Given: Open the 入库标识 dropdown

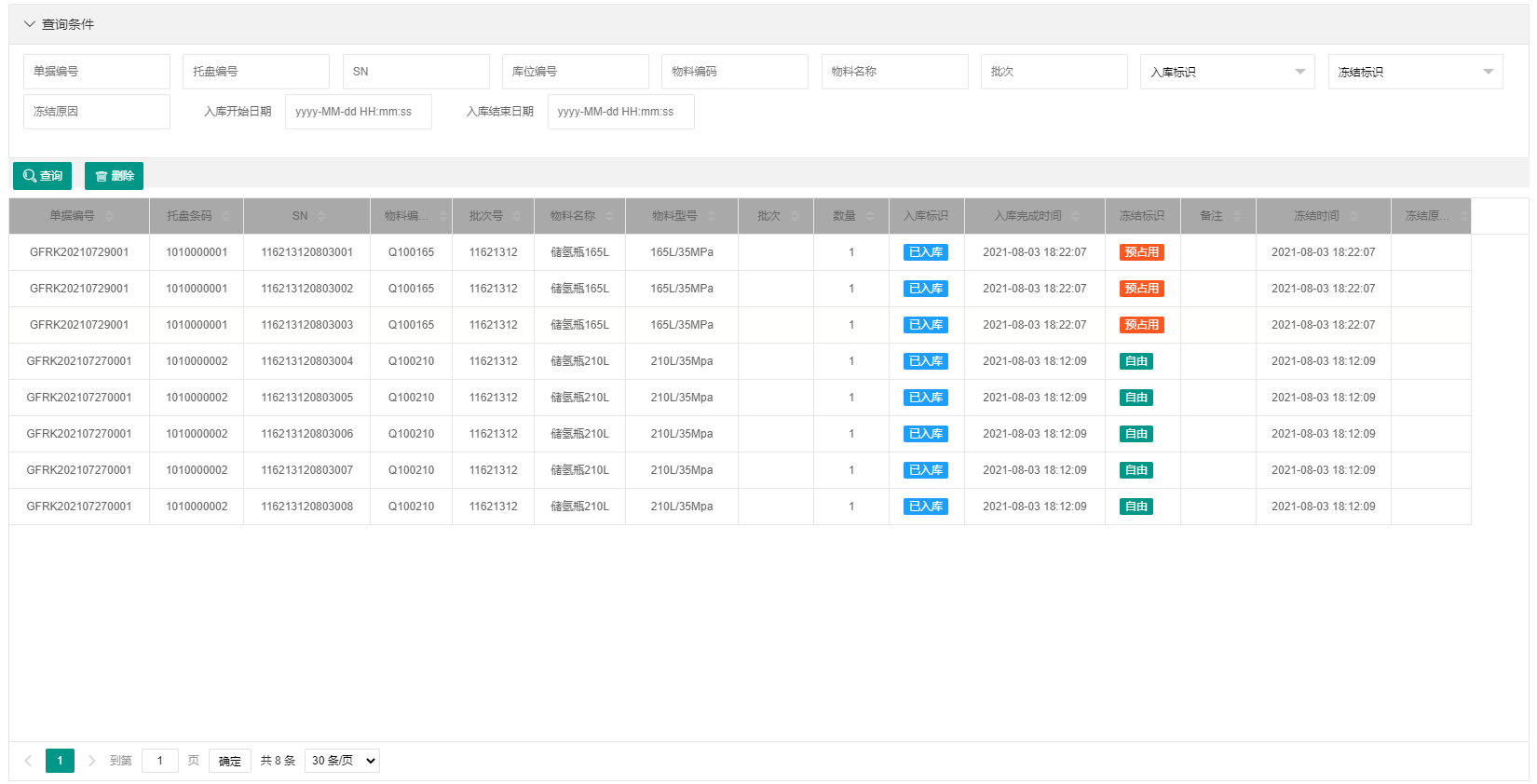Looking at the screenshot, I should click(x=1228, y=72).
